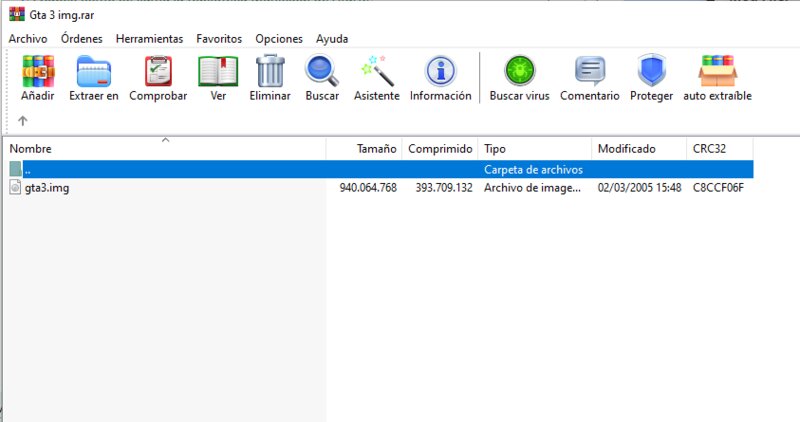The image size is (800, 422).
Task: Sort by the Tamaño column header
Action: (x=364, y=148)
